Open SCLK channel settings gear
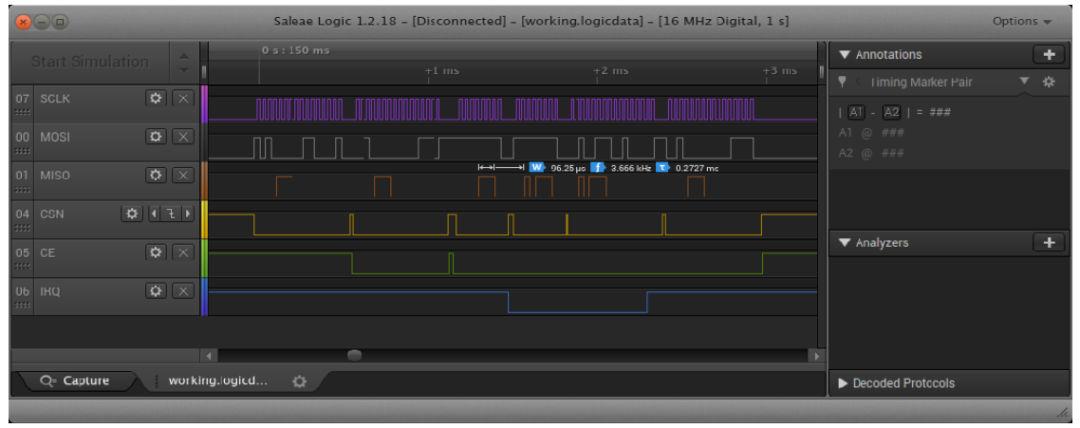The height and width of the screenshot is (428, 1080). click(156, 99)
